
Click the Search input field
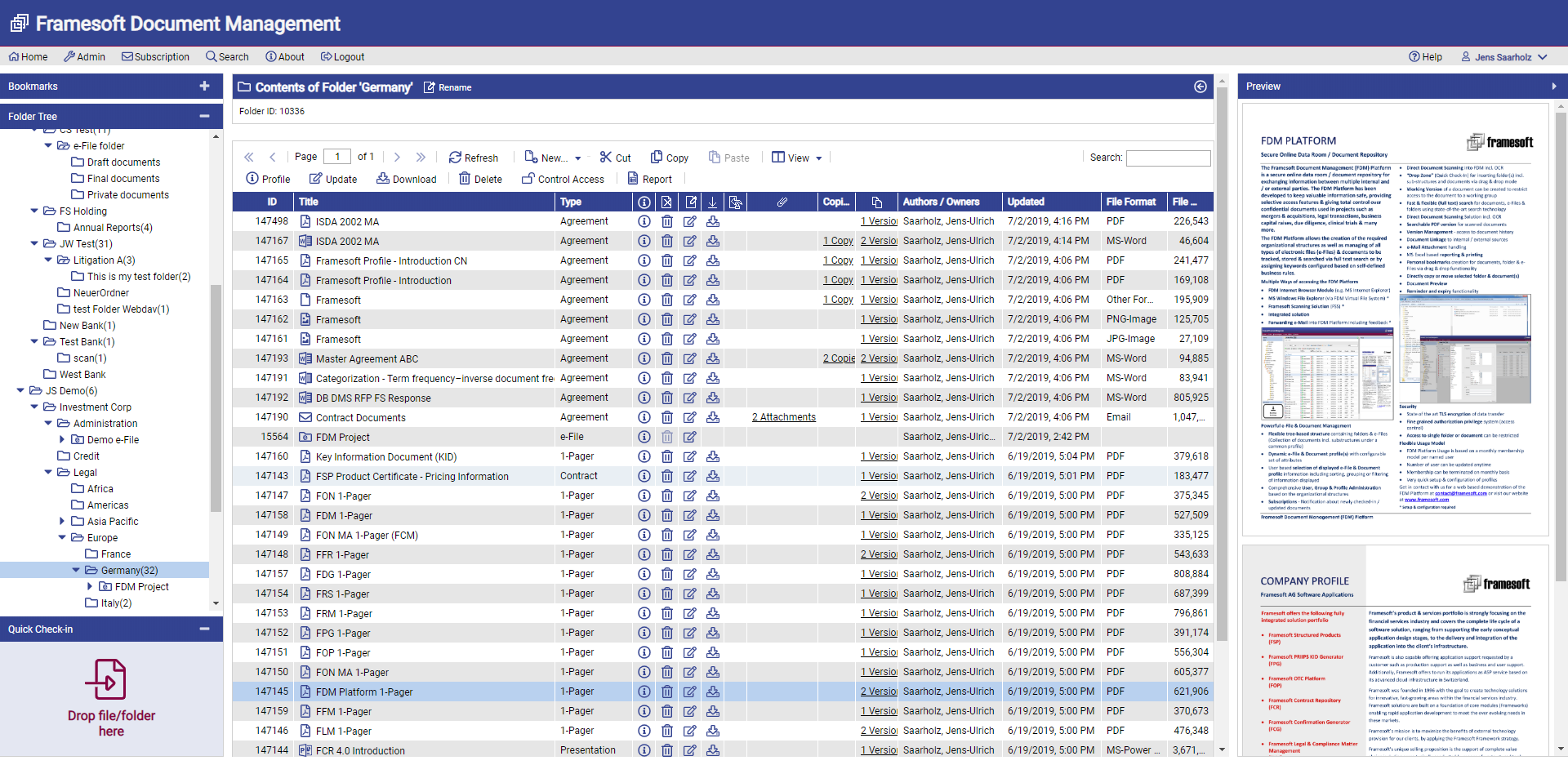(x=1168, y=158)
